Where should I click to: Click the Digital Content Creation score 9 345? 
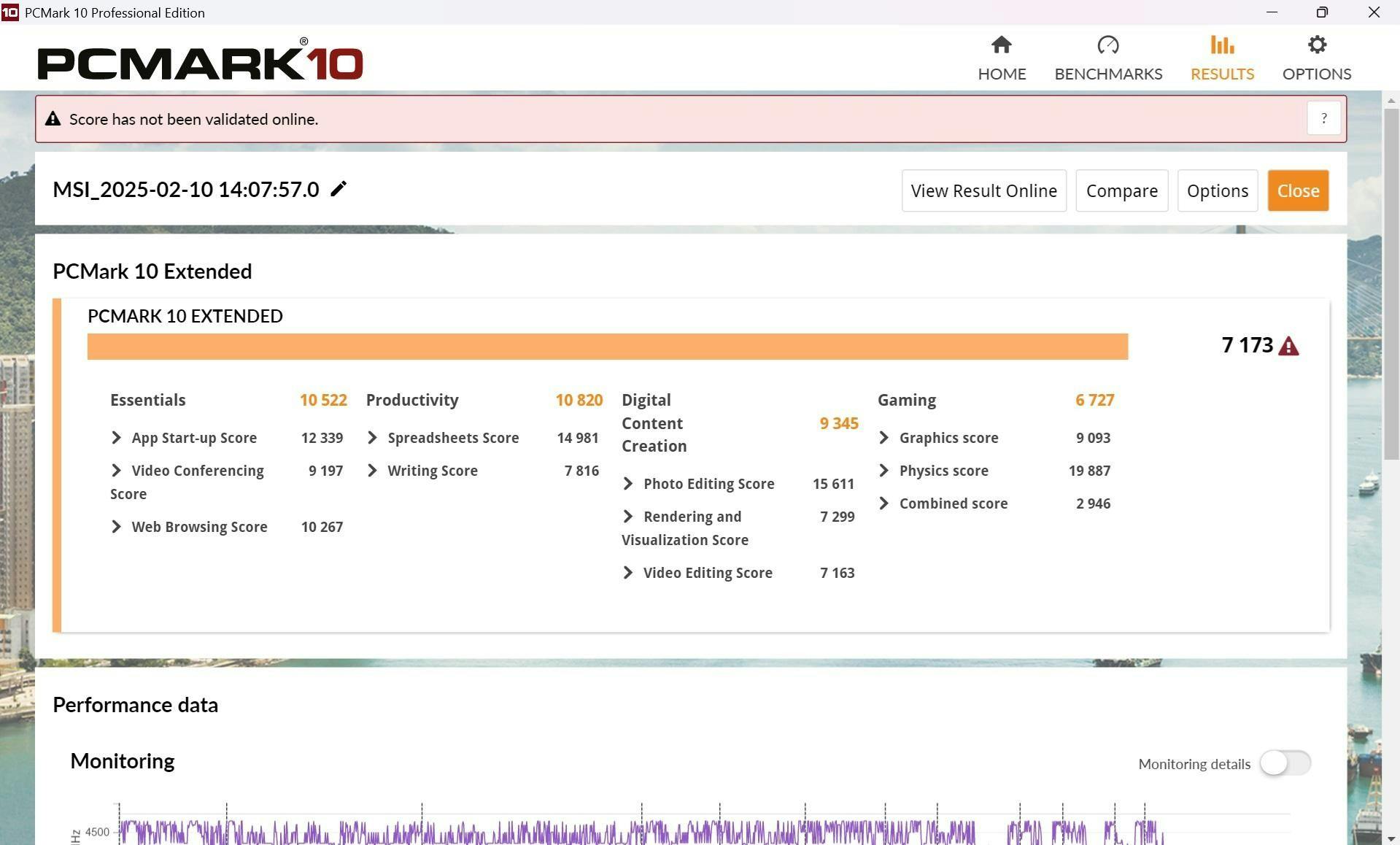[839, 423]
